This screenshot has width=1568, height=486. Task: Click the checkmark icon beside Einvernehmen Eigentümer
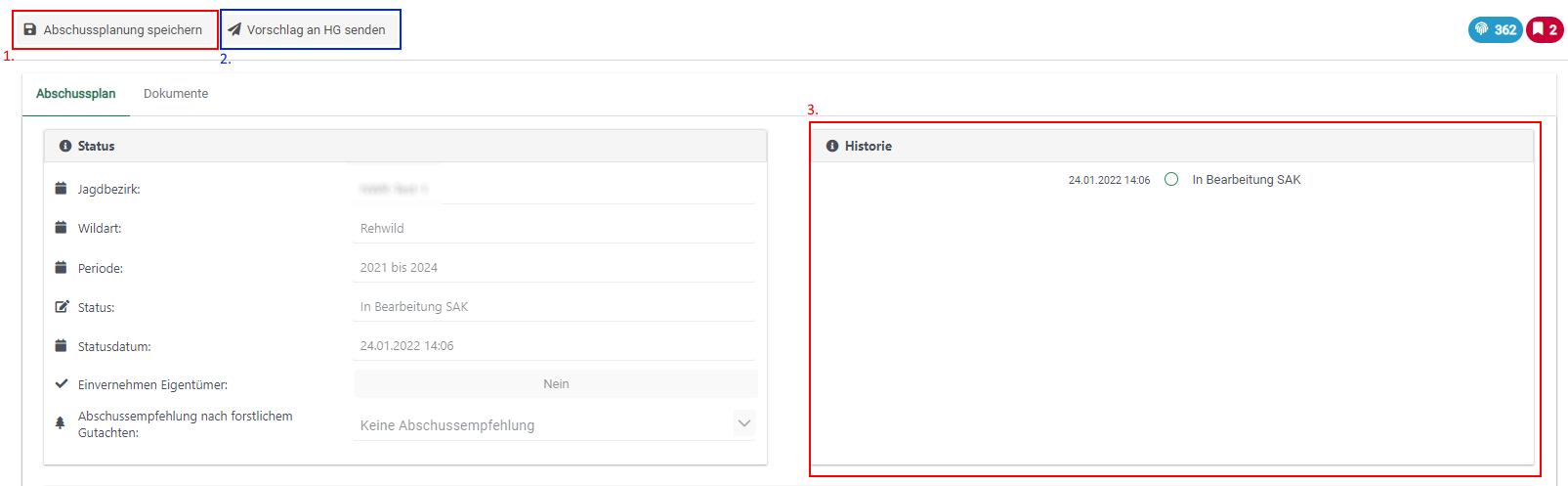pos(62,384)
